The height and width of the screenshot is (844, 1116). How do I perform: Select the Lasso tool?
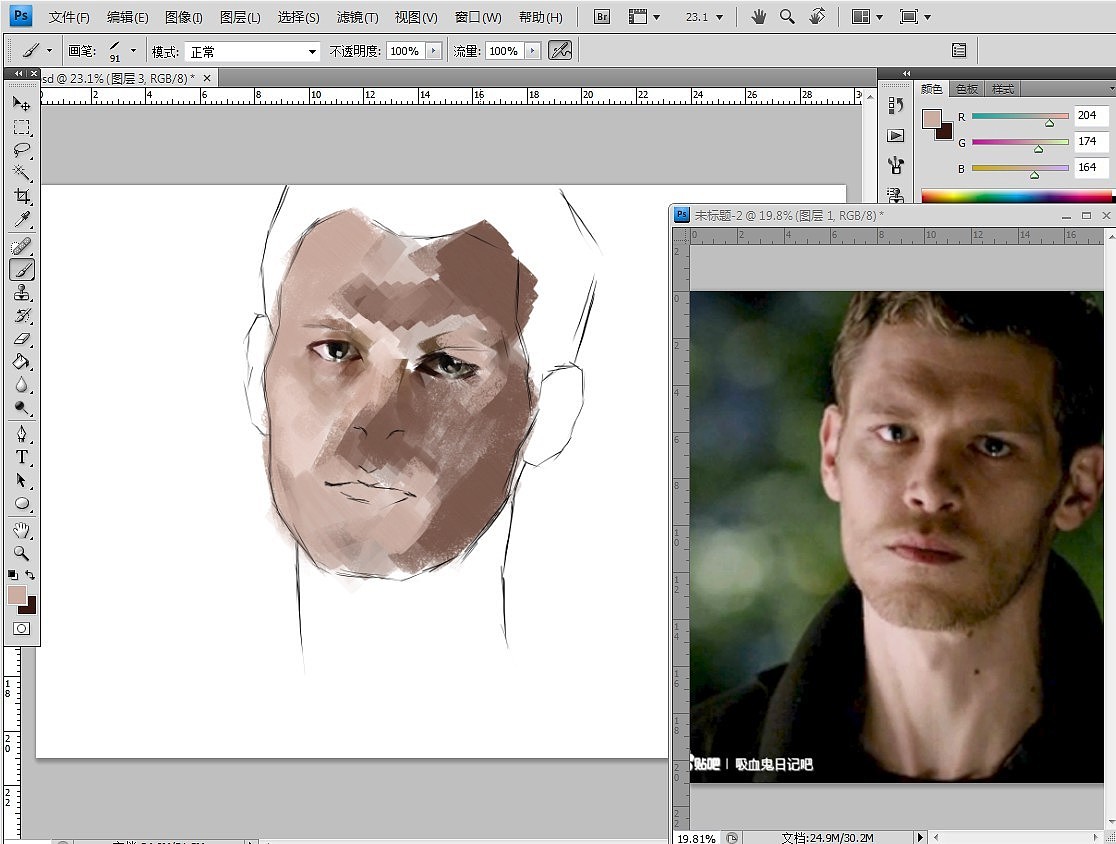pyautogui.click(x=21, y=149)
